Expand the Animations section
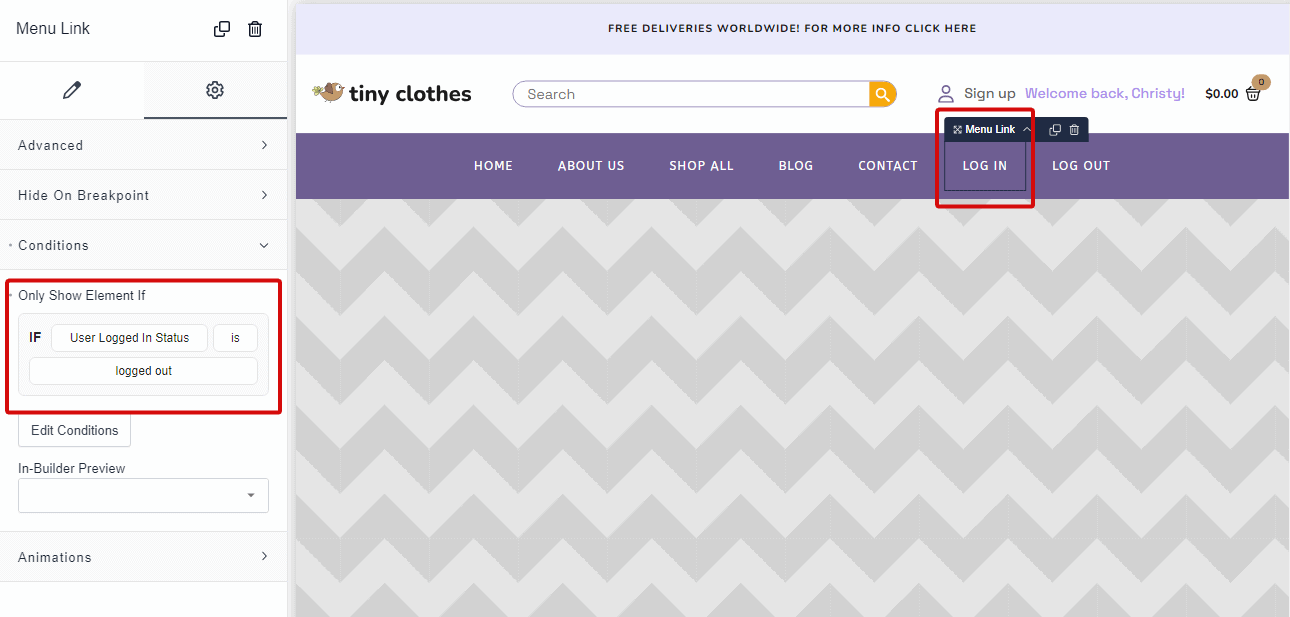This screenshot has width=1290, height=617. click(x=143, y=557)
